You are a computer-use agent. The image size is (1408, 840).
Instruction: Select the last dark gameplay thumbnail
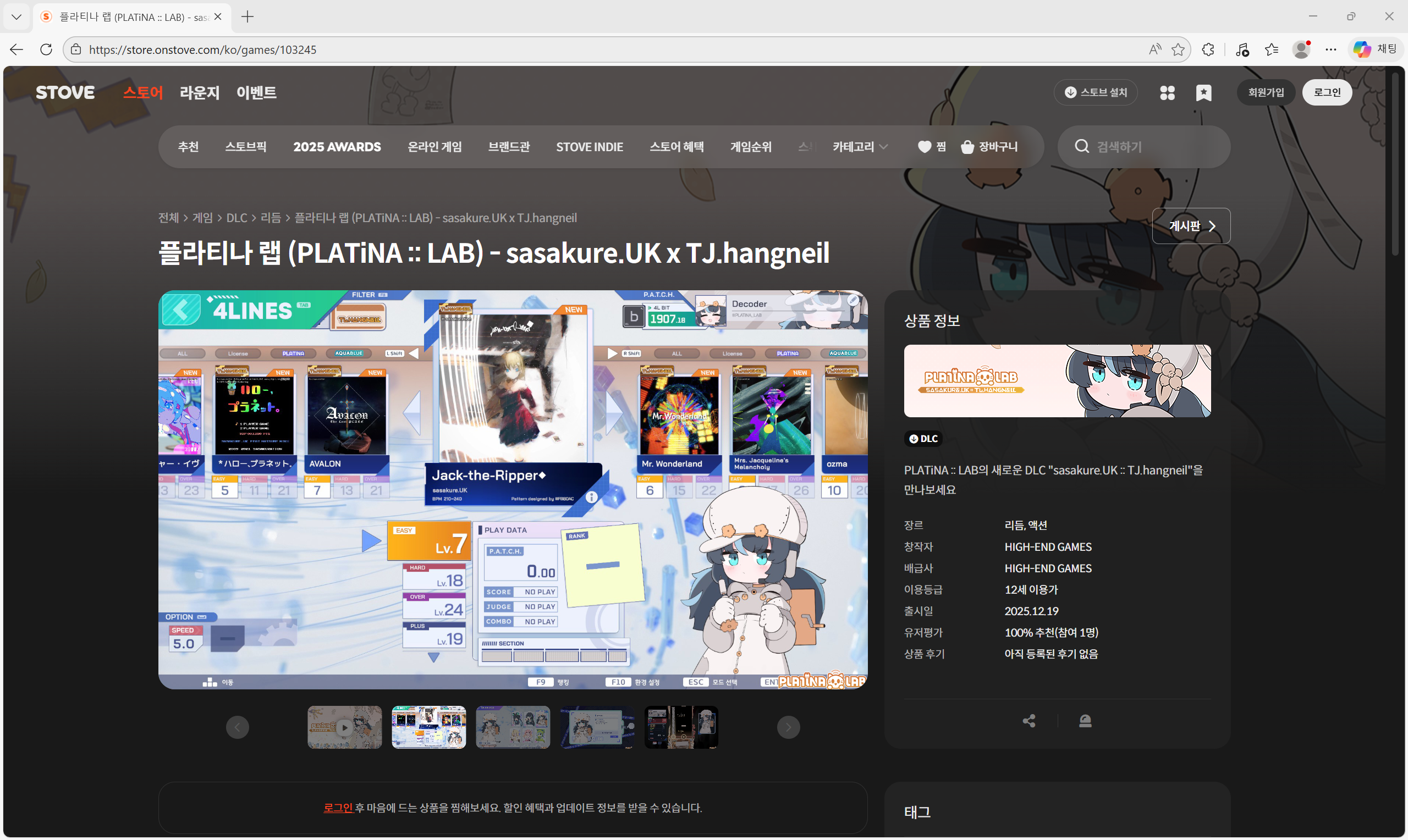(681, 727)
